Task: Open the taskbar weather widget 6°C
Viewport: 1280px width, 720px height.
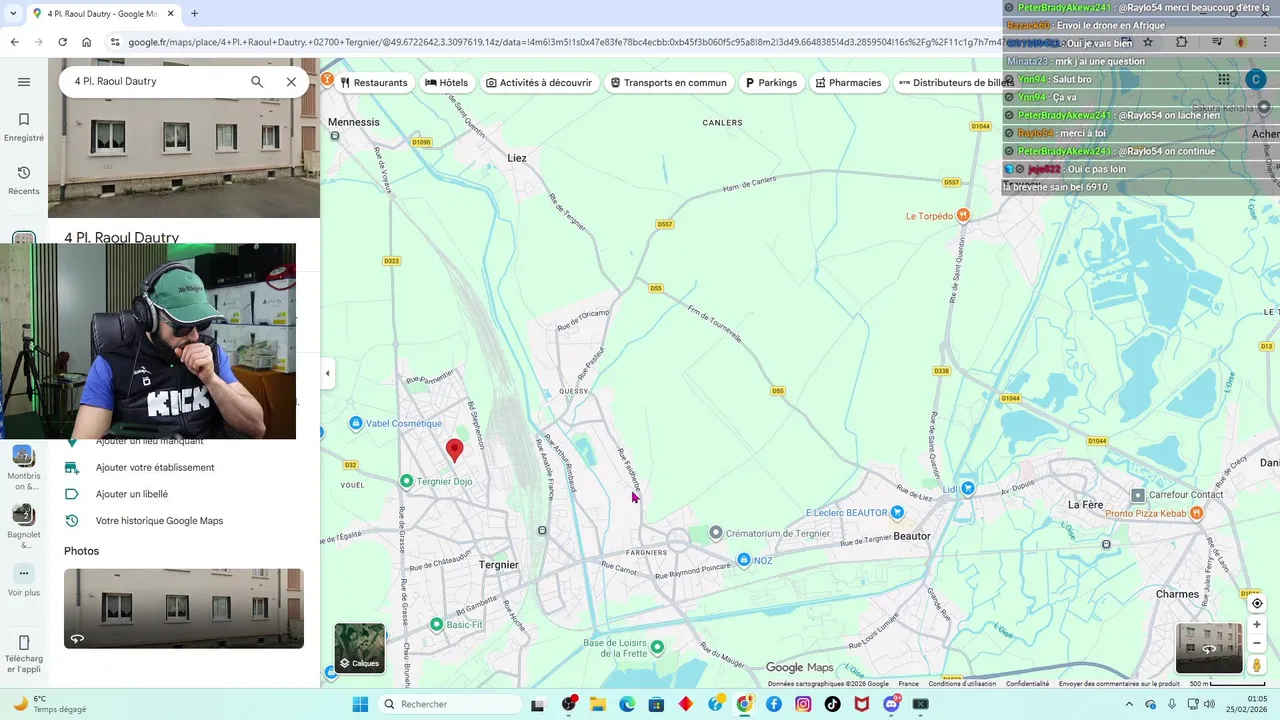Action: [50, 704]
